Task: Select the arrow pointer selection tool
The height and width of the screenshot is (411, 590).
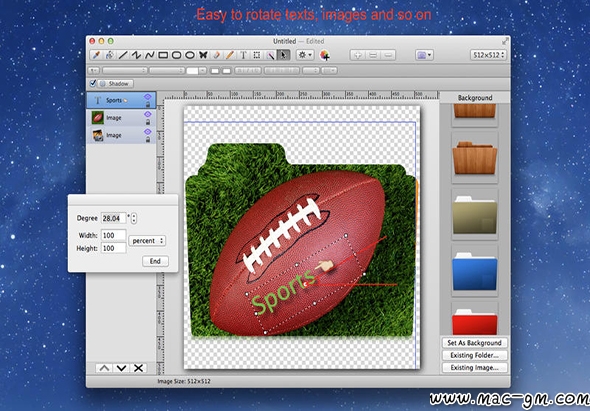Action: click(283, 55)
